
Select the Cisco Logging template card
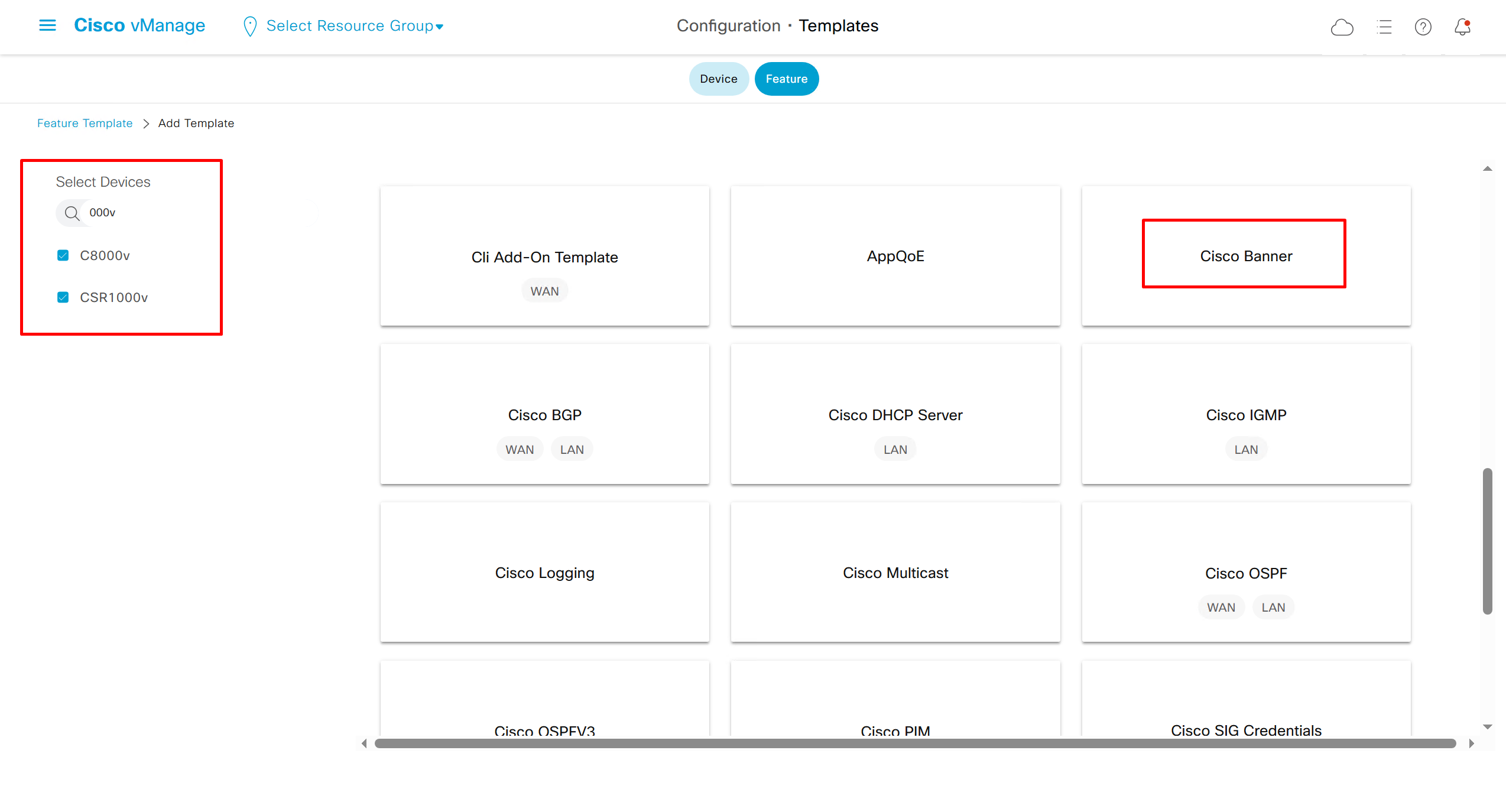544,572
